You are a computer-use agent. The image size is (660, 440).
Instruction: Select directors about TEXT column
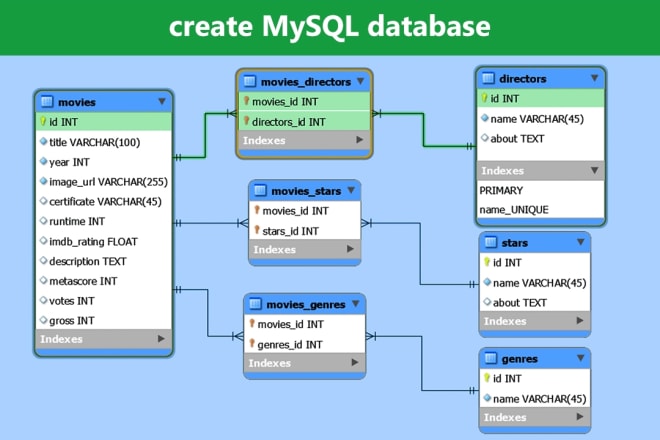[x=540, y=139]
